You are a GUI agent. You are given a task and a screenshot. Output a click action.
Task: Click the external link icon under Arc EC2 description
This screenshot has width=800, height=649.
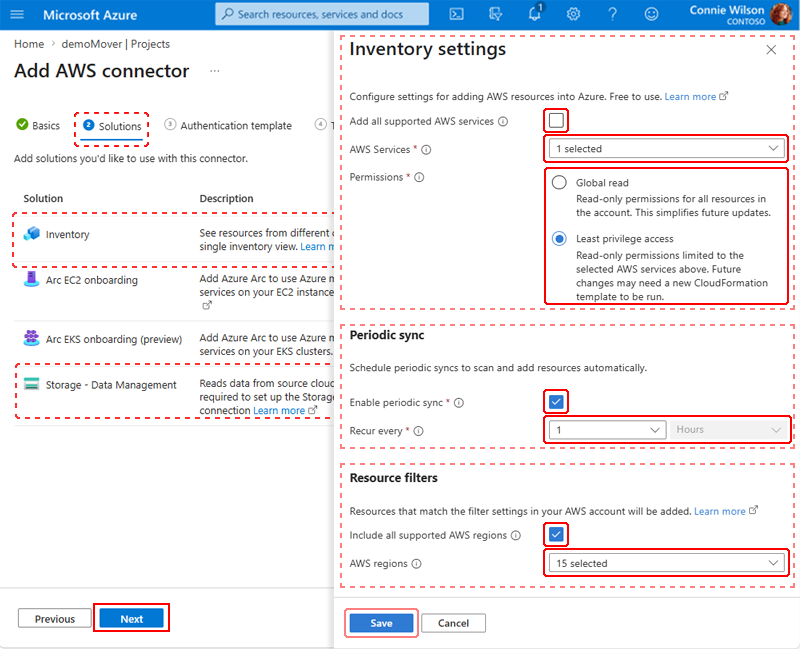pos(207,305)
